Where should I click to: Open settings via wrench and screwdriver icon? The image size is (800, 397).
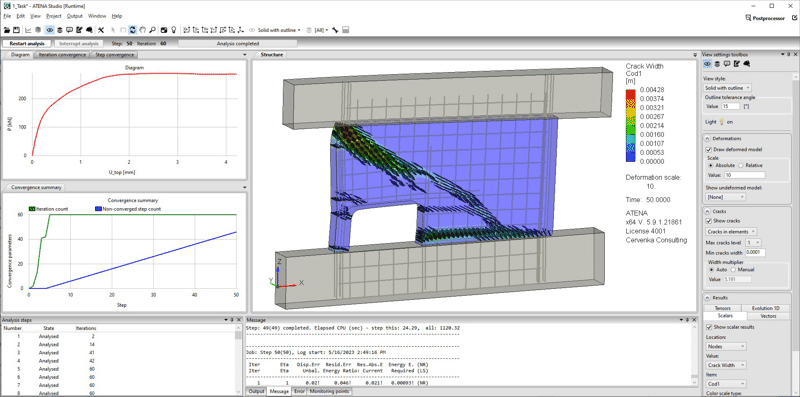coord(101,30)
